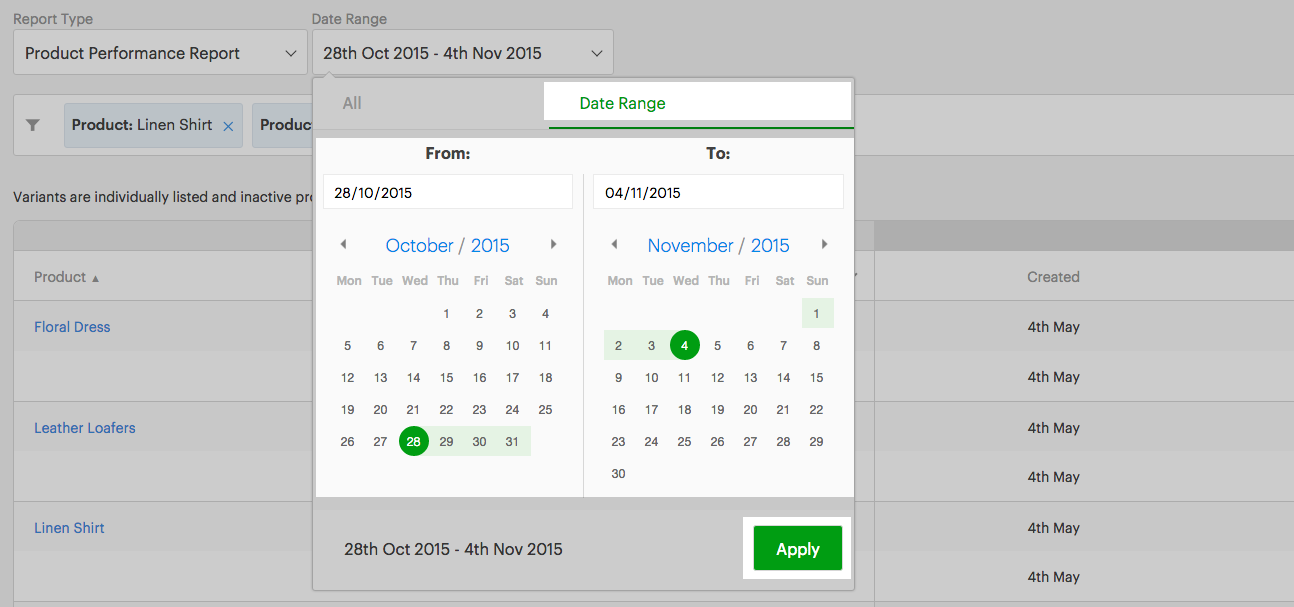This screenshot has width=1294, height=607.
Task: Go to previous month in October calendar
Action: 343,245
